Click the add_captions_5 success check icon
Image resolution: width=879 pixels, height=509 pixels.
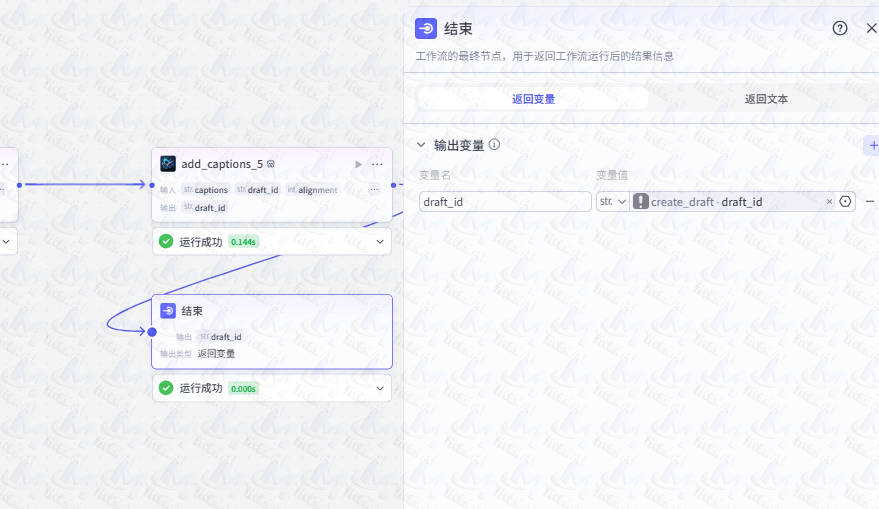coord(166,242)
